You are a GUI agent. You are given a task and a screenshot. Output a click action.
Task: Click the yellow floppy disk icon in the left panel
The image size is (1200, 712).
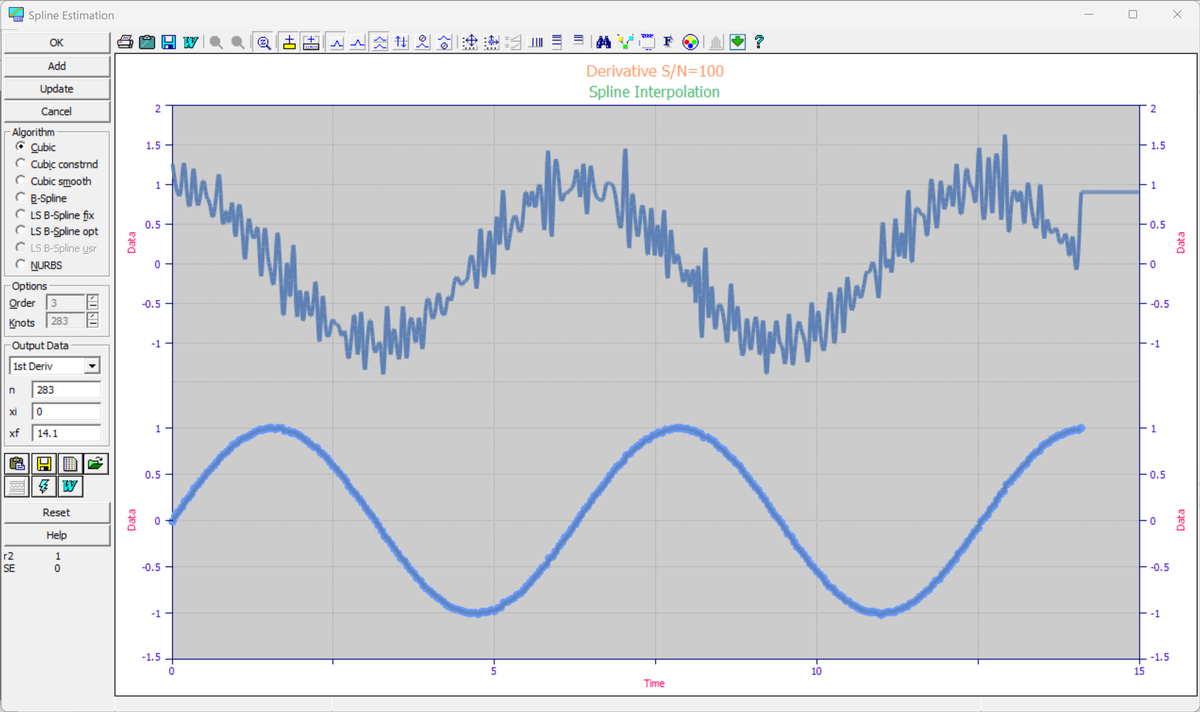pyautogui.click(x=43, y=463)
